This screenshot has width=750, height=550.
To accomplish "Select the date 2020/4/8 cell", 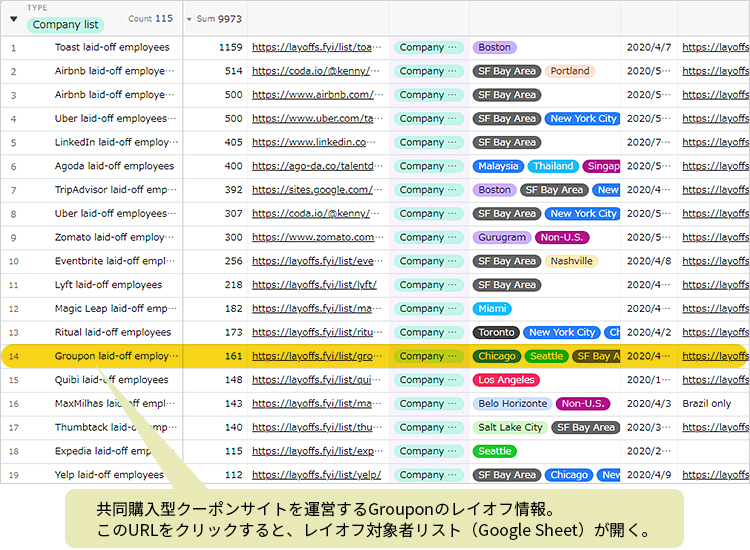I will click(649, 261).
